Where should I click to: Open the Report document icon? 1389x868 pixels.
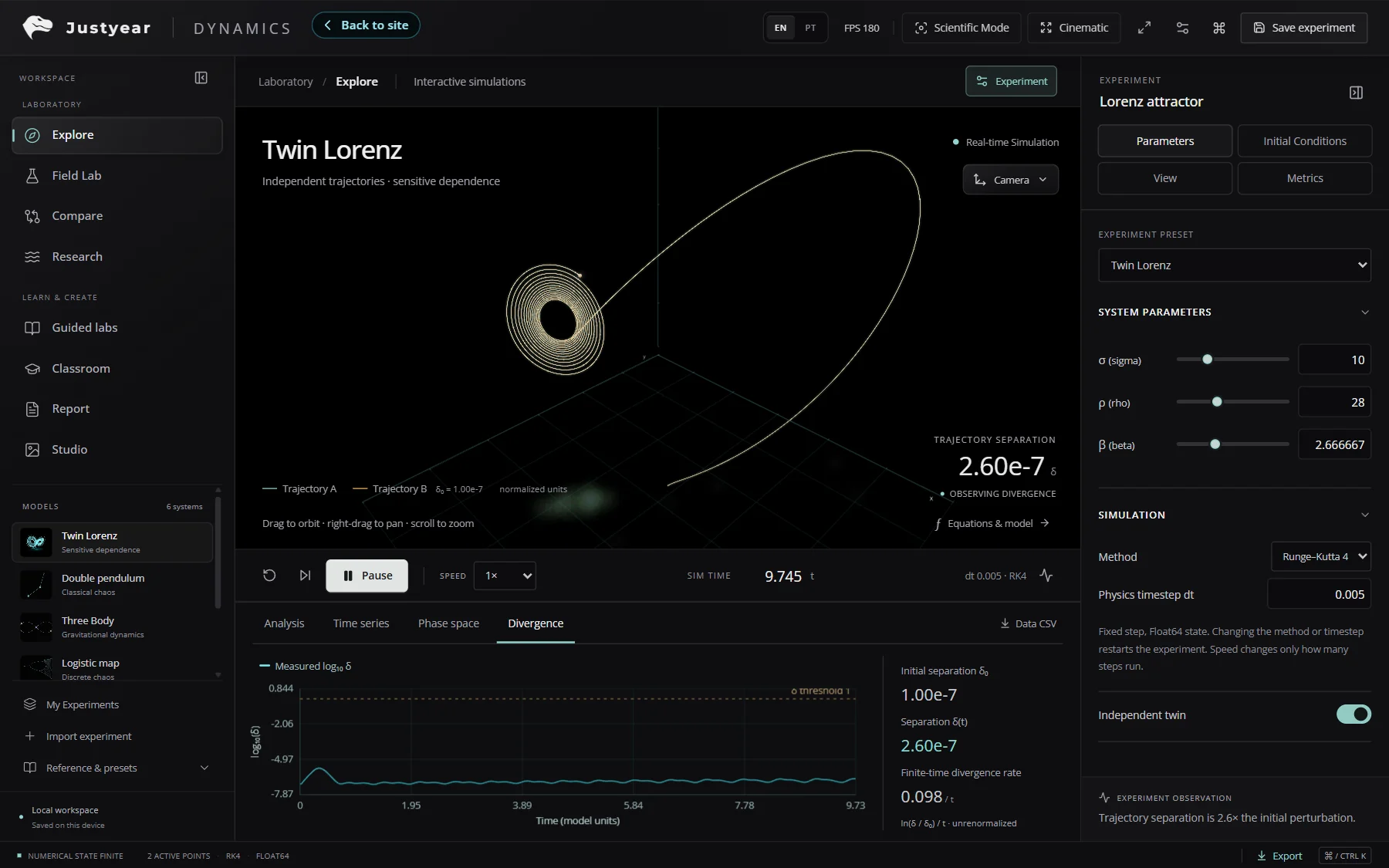tap(32, 409)
